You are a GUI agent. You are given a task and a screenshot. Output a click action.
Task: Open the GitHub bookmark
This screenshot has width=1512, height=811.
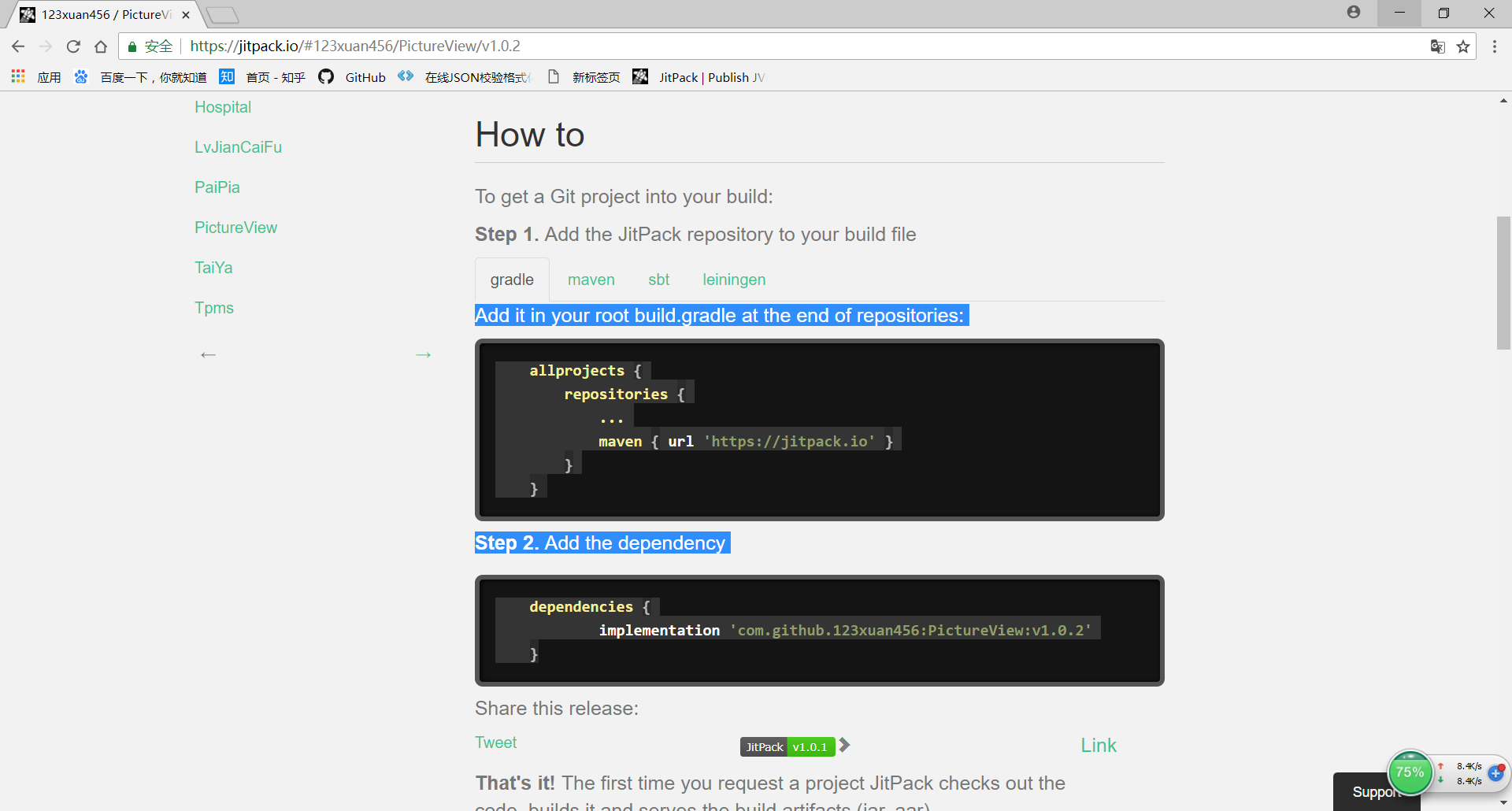click(352, 77)
